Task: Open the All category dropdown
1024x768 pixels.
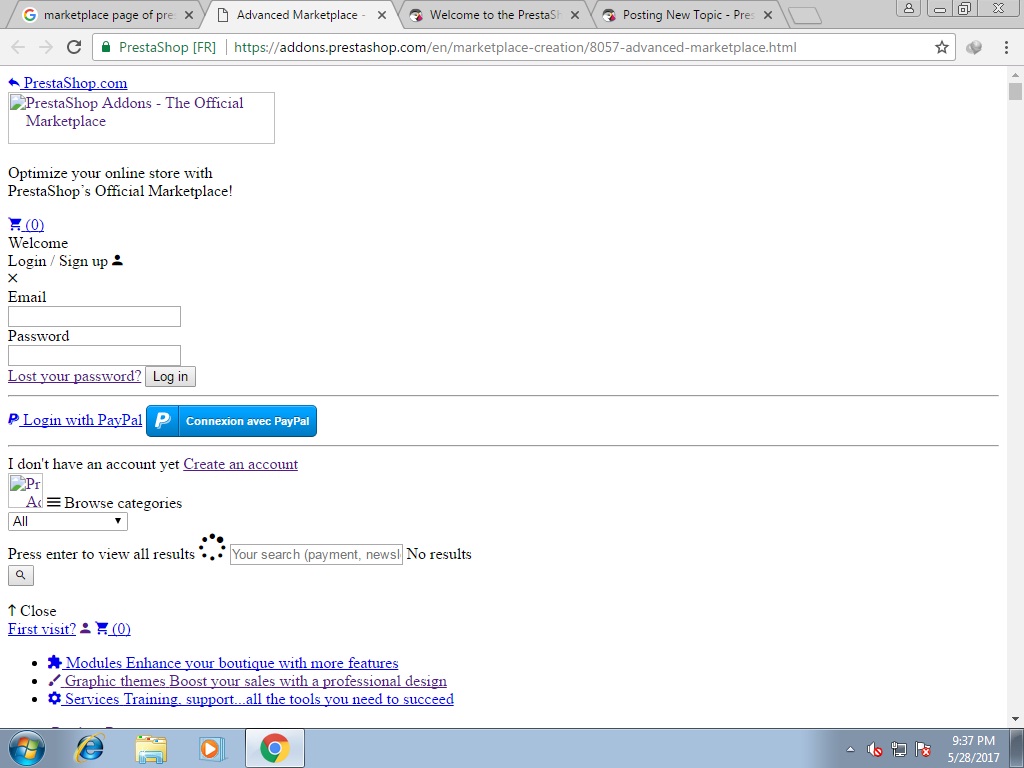Action: tap(67, 521)
